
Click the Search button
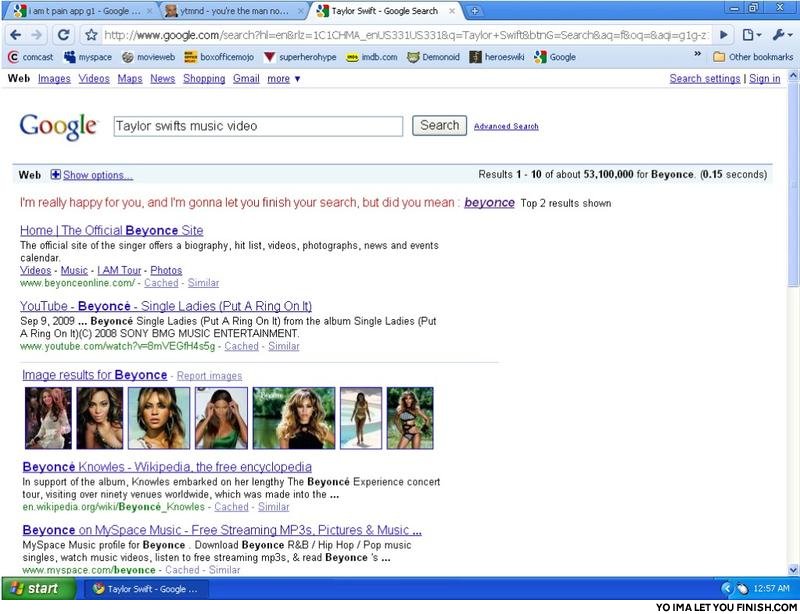click(439, 126)
